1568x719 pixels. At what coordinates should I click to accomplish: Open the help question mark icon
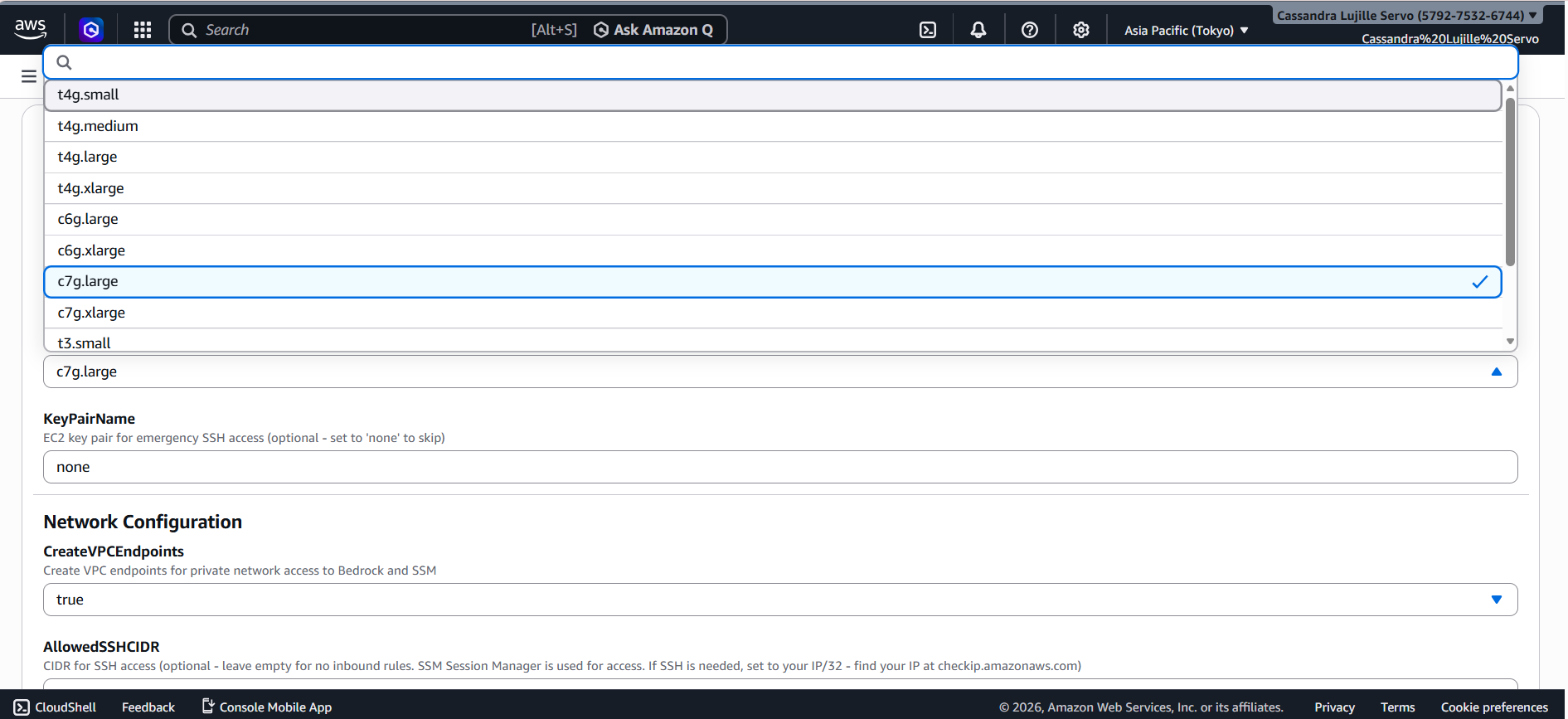1030,30
